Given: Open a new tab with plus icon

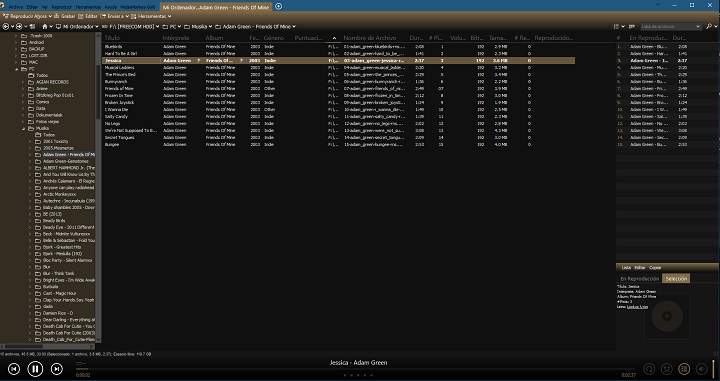Looking at the screenshot, I should click(278, 6).
